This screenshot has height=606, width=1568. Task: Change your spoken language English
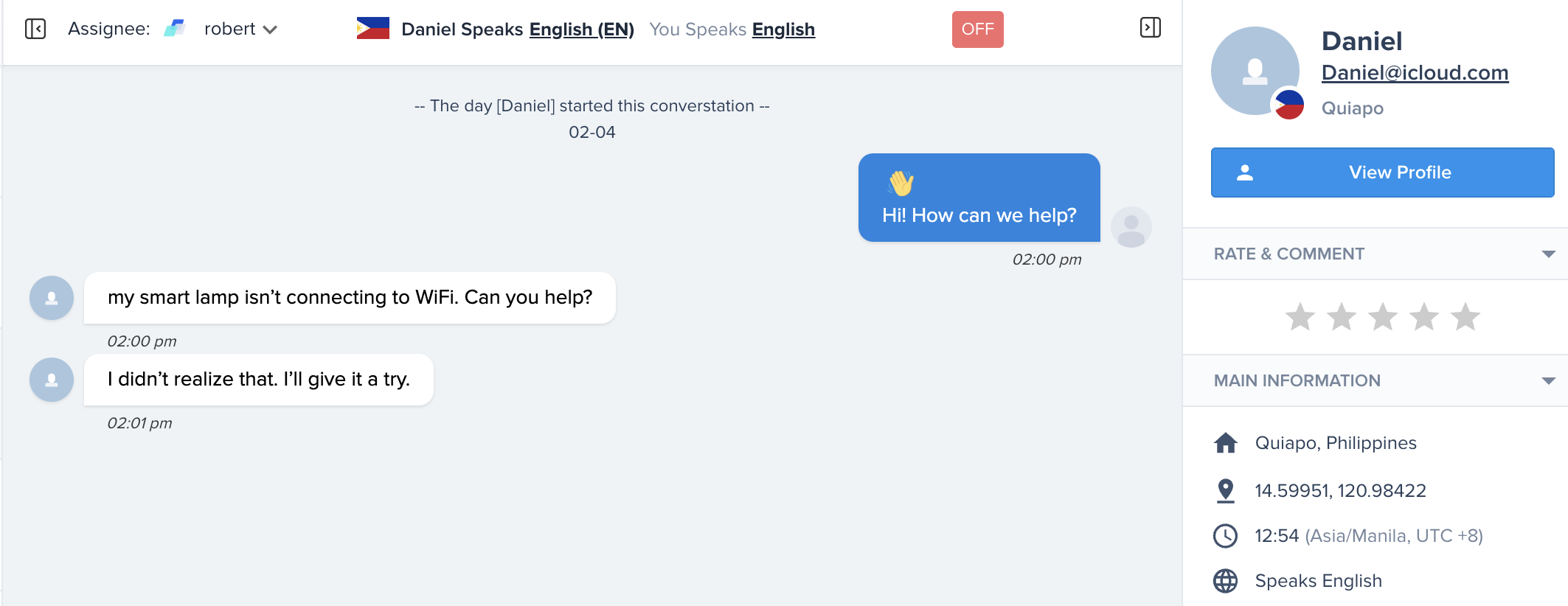tap(783, 29)
